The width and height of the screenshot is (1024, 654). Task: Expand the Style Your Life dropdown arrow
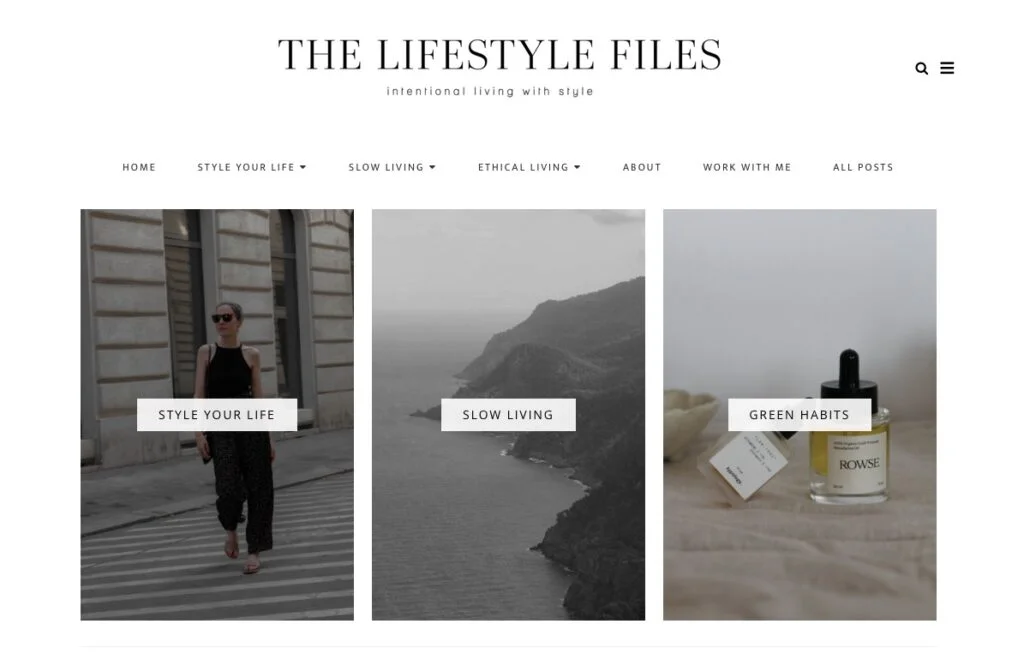click(x=303, y=167)
